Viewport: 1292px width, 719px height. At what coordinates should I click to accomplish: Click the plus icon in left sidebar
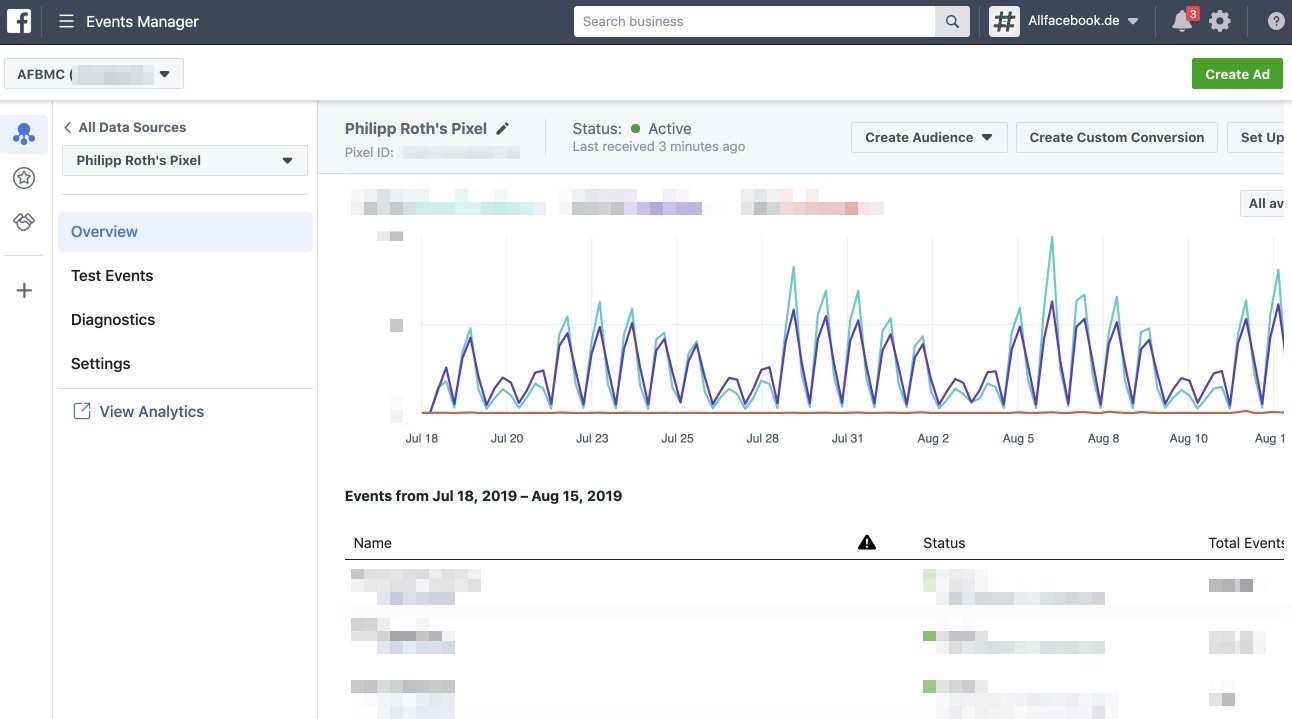(24, 291)
